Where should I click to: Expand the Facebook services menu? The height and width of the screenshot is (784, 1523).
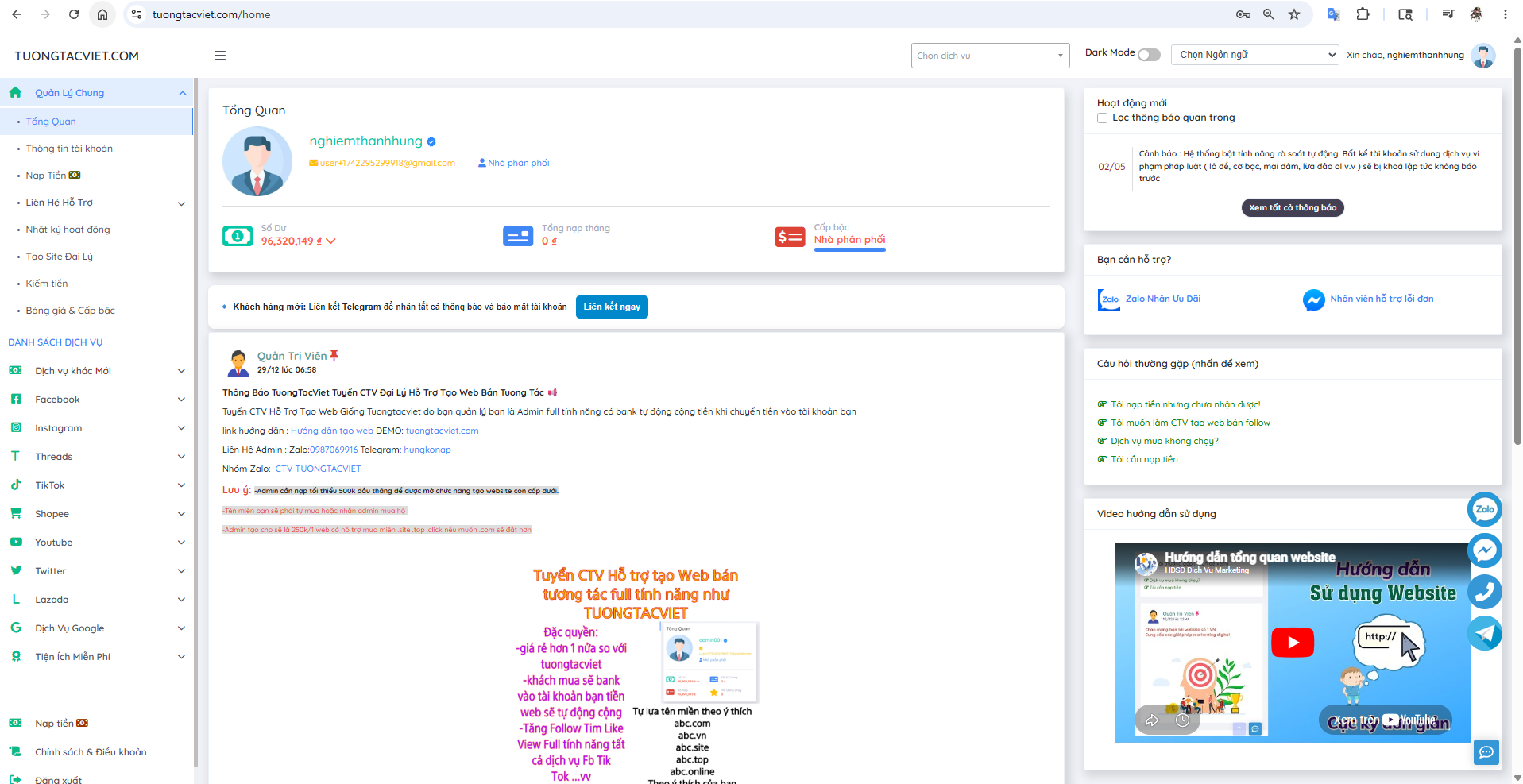point(181,399)
